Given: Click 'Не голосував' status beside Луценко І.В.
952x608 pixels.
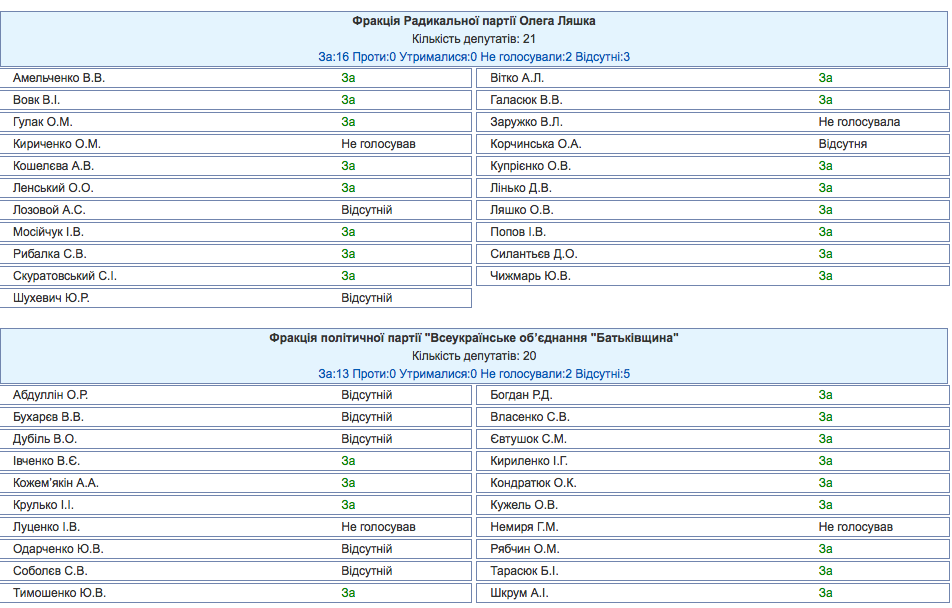Looking at the screenshot, I should tap(378, 527).
